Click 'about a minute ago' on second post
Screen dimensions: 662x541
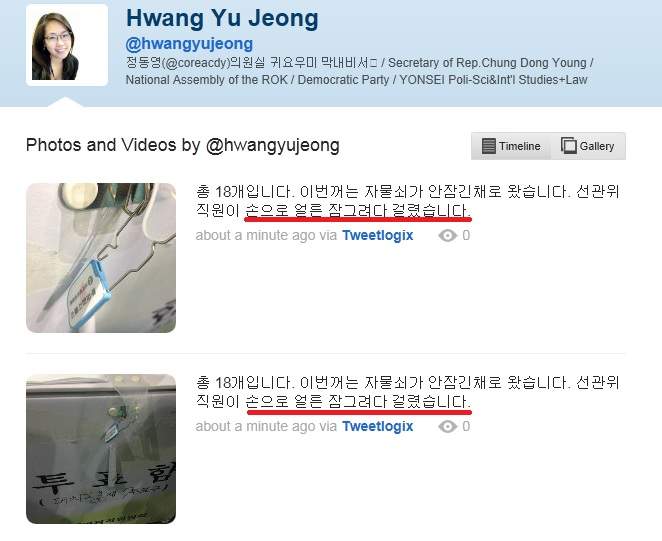[x=255, y=426]
